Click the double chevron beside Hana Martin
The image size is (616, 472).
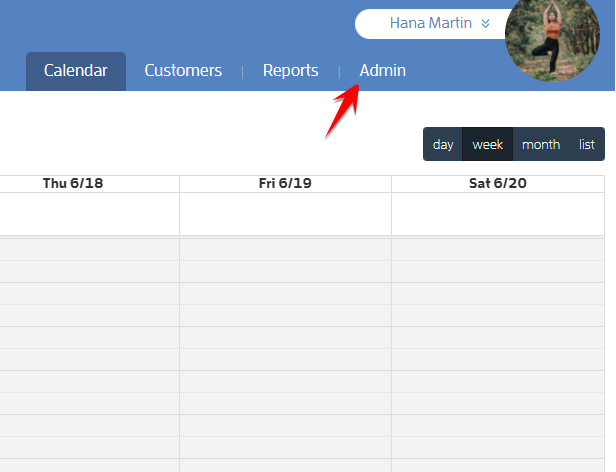[486, 24]
